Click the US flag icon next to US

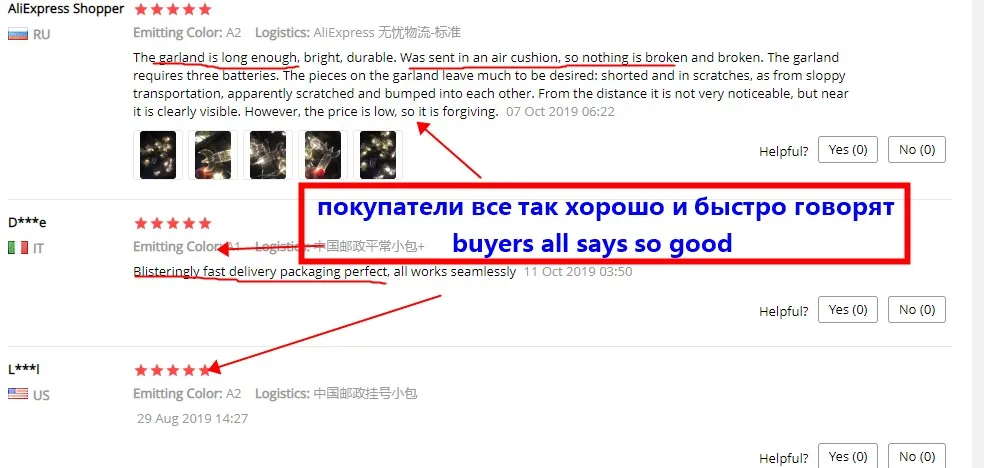(x=18, y=394)
